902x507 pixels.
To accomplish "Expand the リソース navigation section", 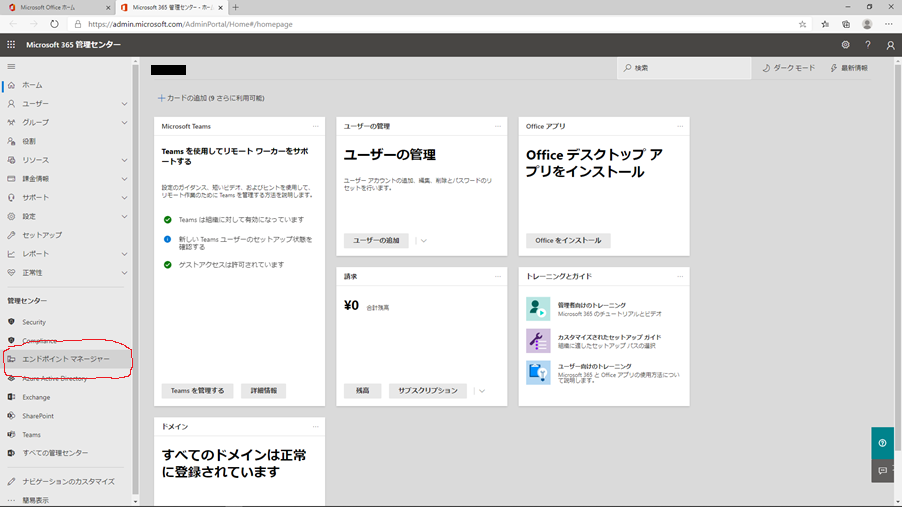I will click(124, 160).
